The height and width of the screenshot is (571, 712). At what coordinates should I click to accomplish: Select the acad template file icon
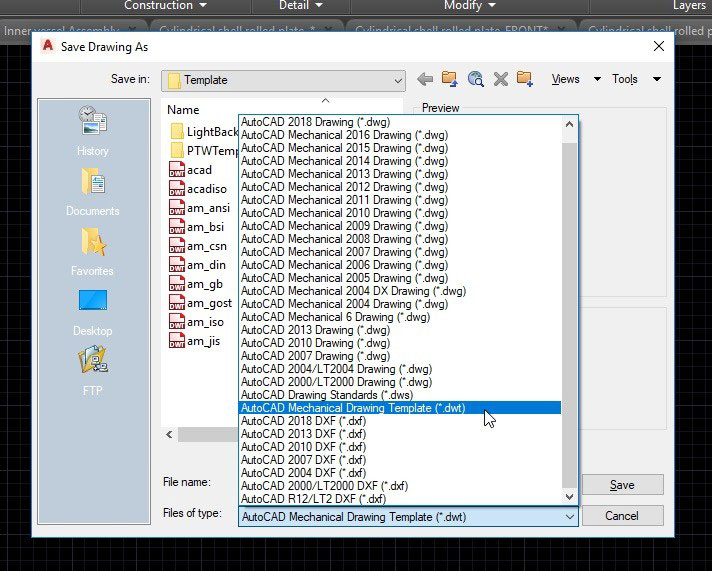pyautogui.click(x=177, y=169)
